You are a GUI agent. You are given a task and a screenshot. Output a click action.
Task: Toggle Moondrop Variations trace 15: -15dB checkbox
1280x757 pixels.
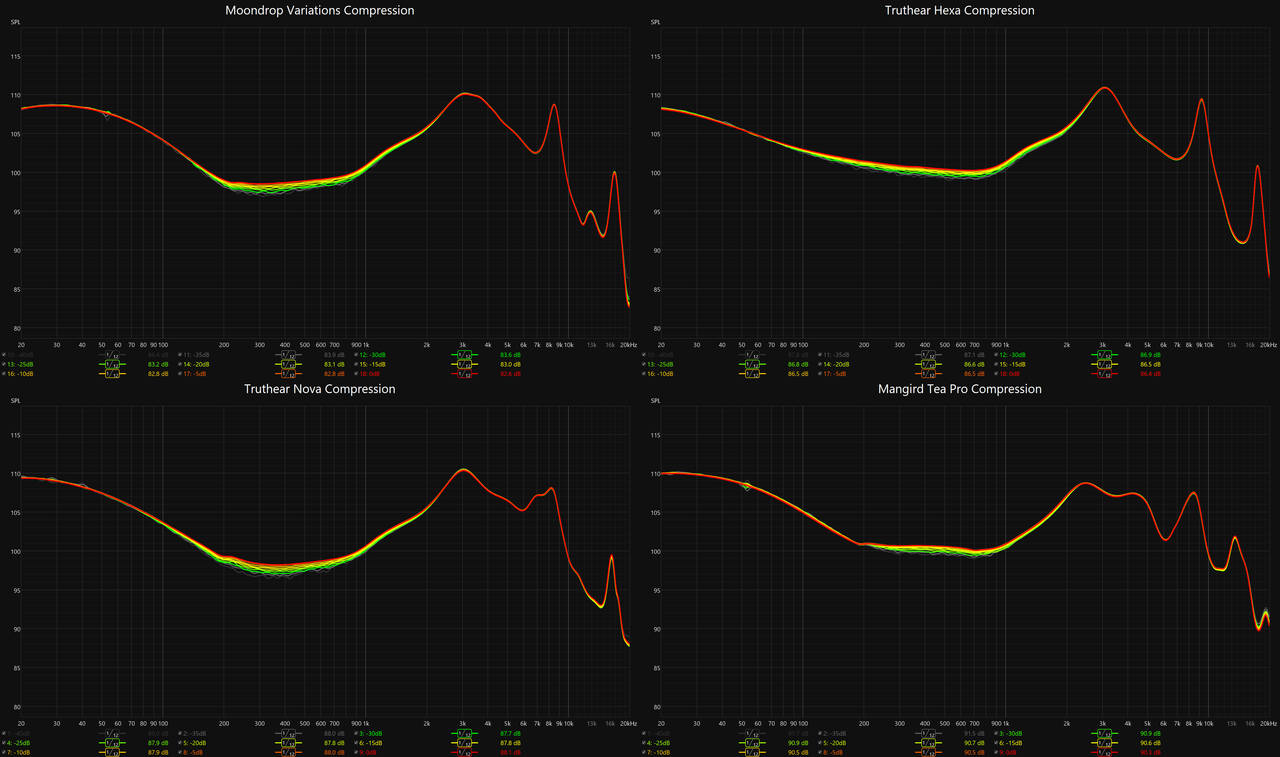(357, 365)
